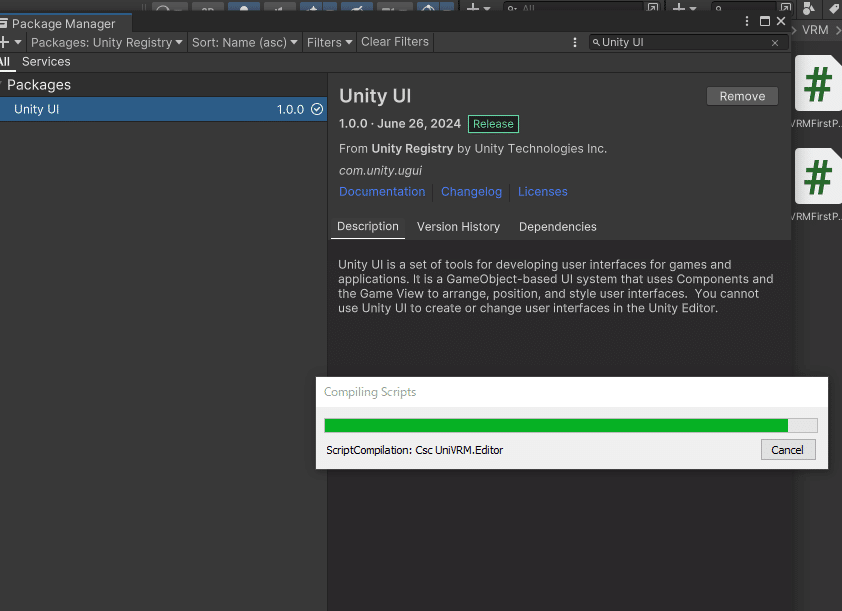842x611 pixels.
Task: Click the com.unity.ugui package name text
Action: click(380, 171)
